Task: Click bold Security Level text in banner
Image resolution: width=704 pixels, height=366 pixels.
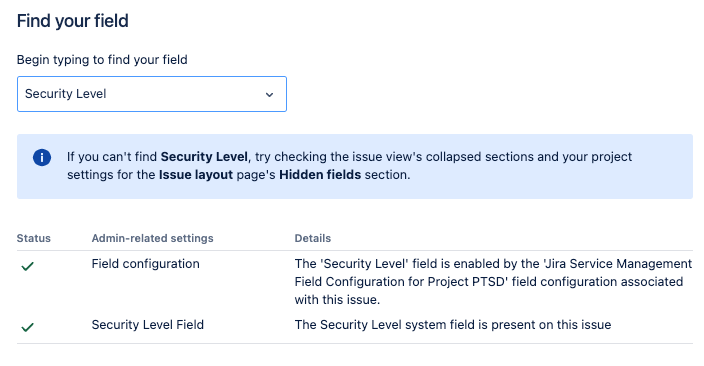Action: (x=204, y=157)
